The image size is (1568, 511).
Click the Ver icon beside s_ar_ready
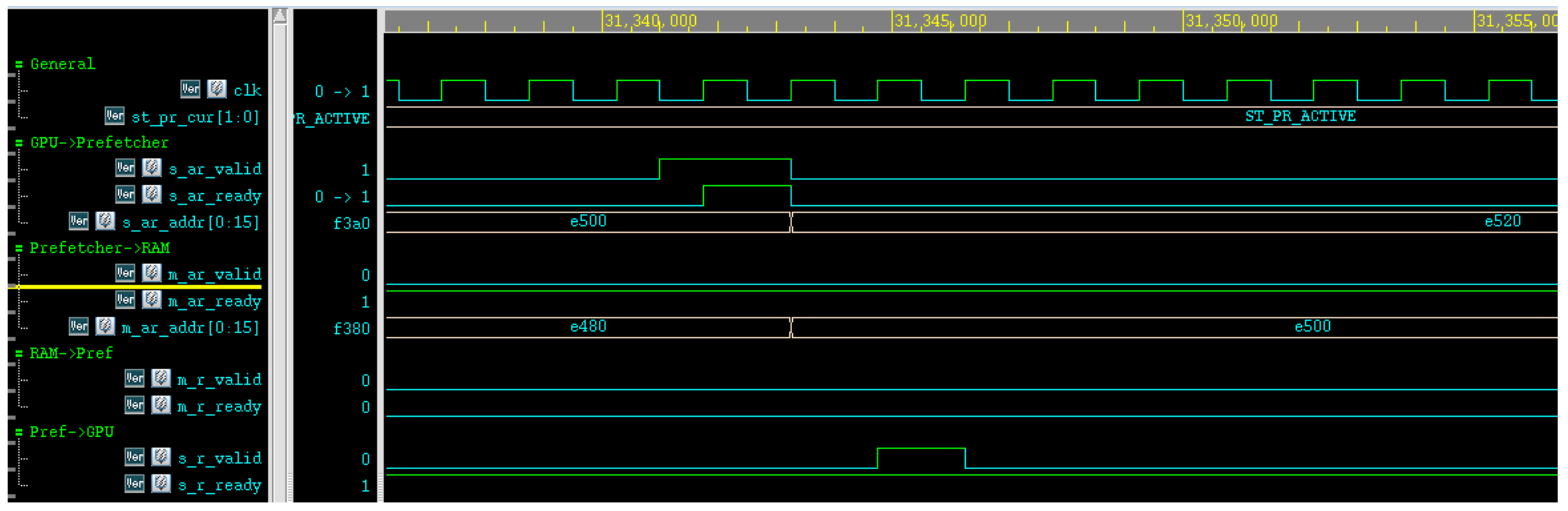point(125,195)
